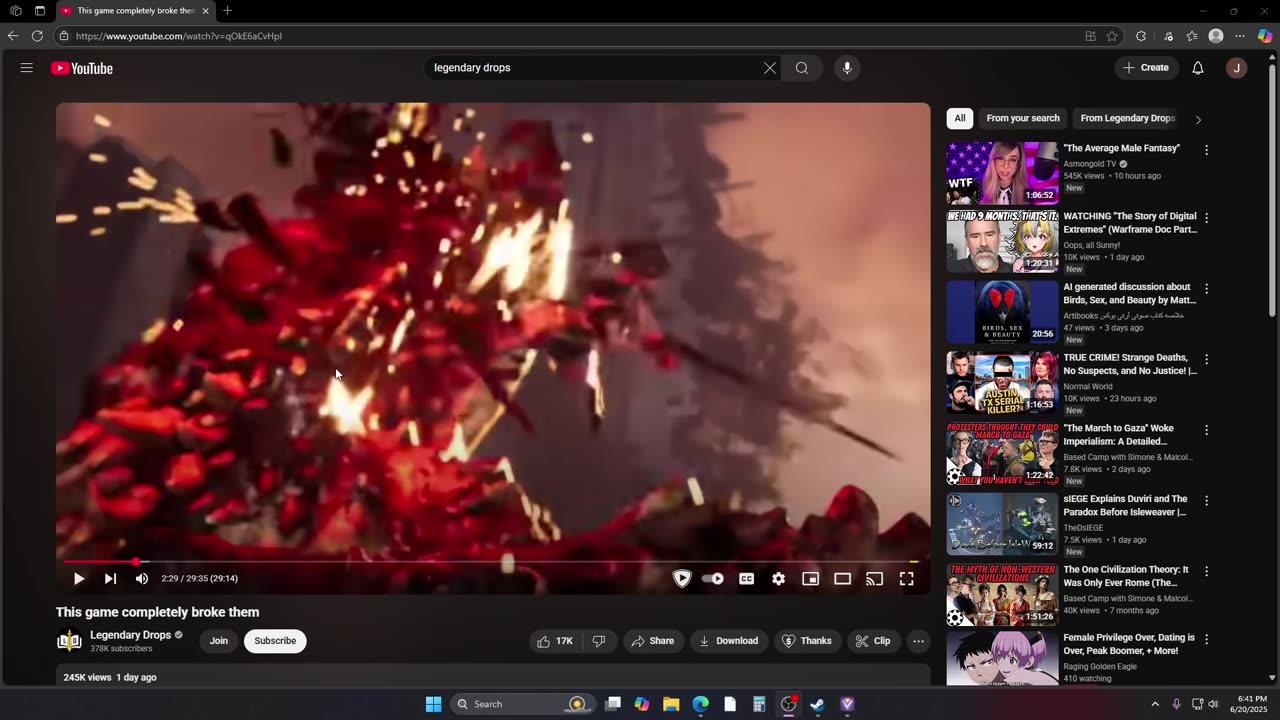
Task: Skip to next video
Action: tap(110, 578)
